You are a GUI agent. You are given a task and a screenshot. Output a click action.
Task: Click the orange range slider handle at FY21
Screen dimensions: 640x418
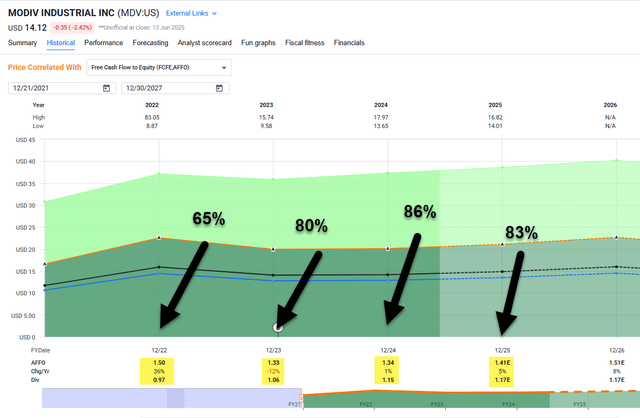coord(302,398)
